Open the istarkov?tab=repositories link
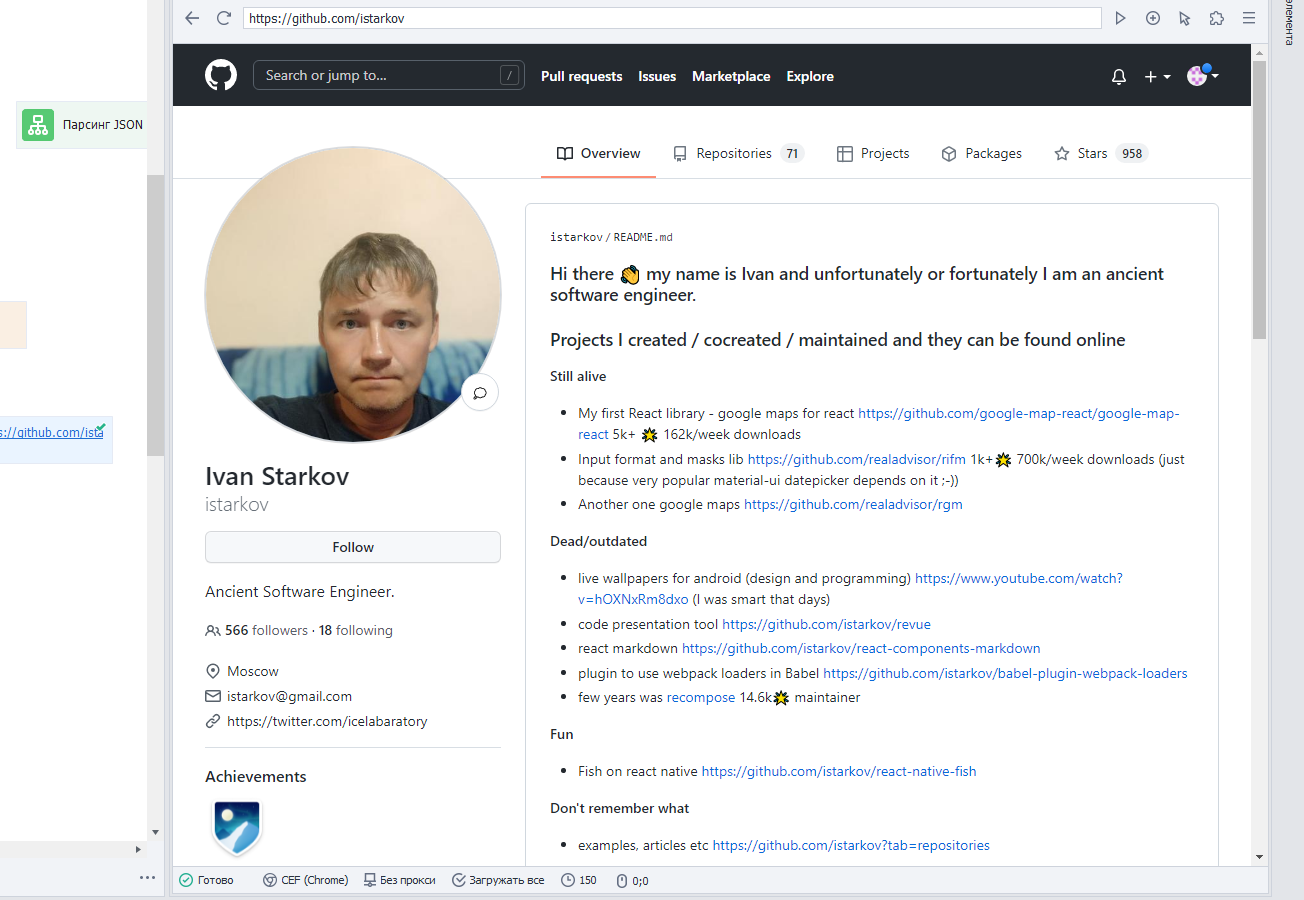The width and height of the screenshot is (1304, 900). (851, 845)
